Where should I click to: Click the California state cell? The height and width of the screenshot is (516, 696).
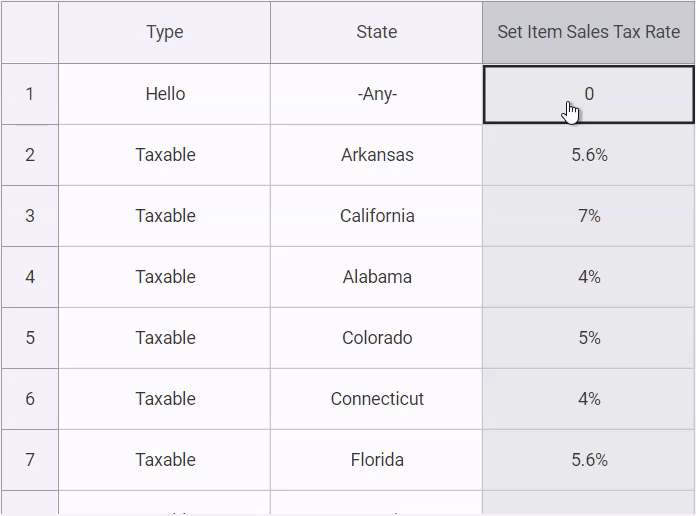376,216
